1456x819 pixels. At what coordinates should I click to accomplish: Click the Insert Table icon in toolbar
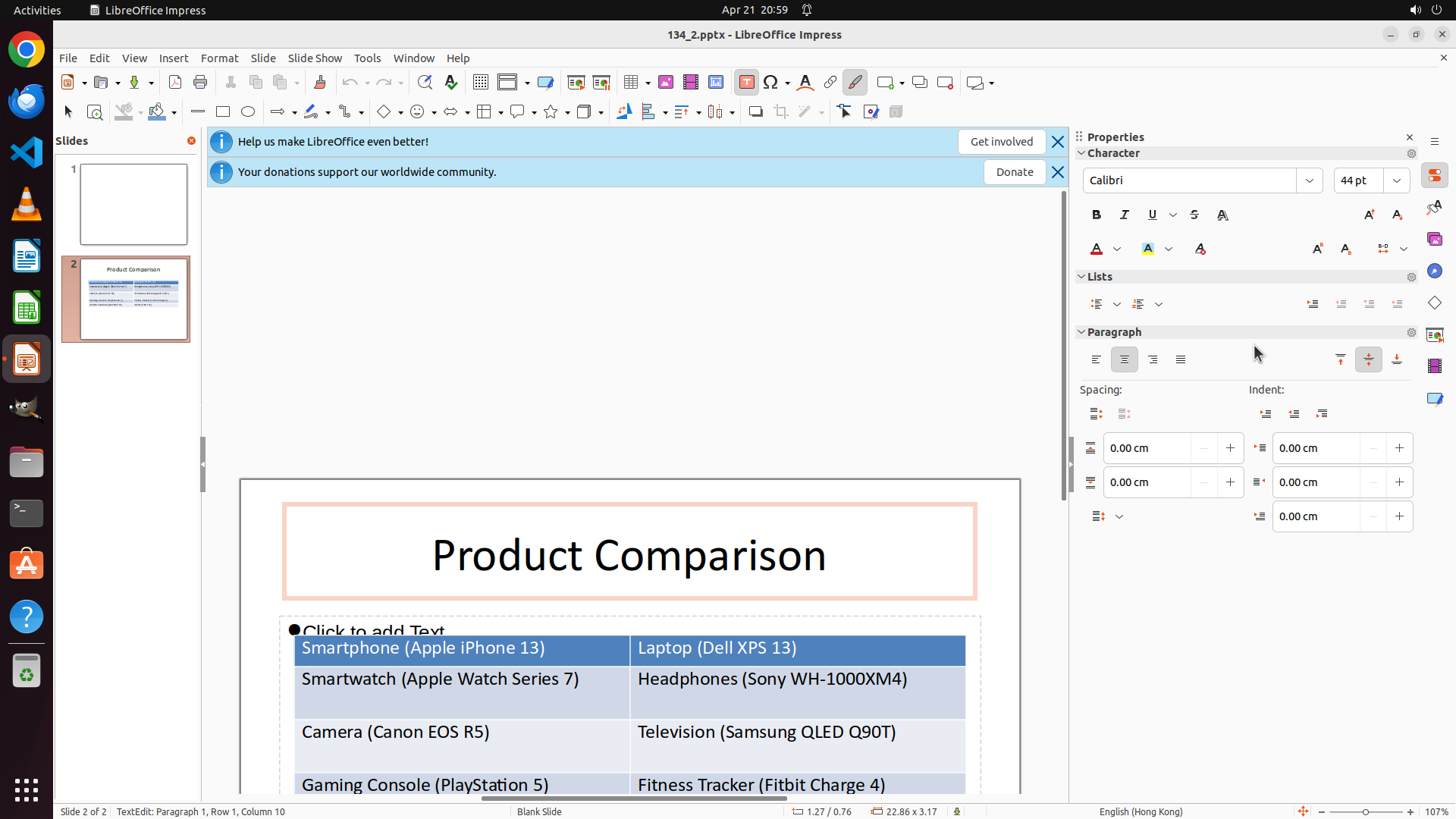click(631, 83)
